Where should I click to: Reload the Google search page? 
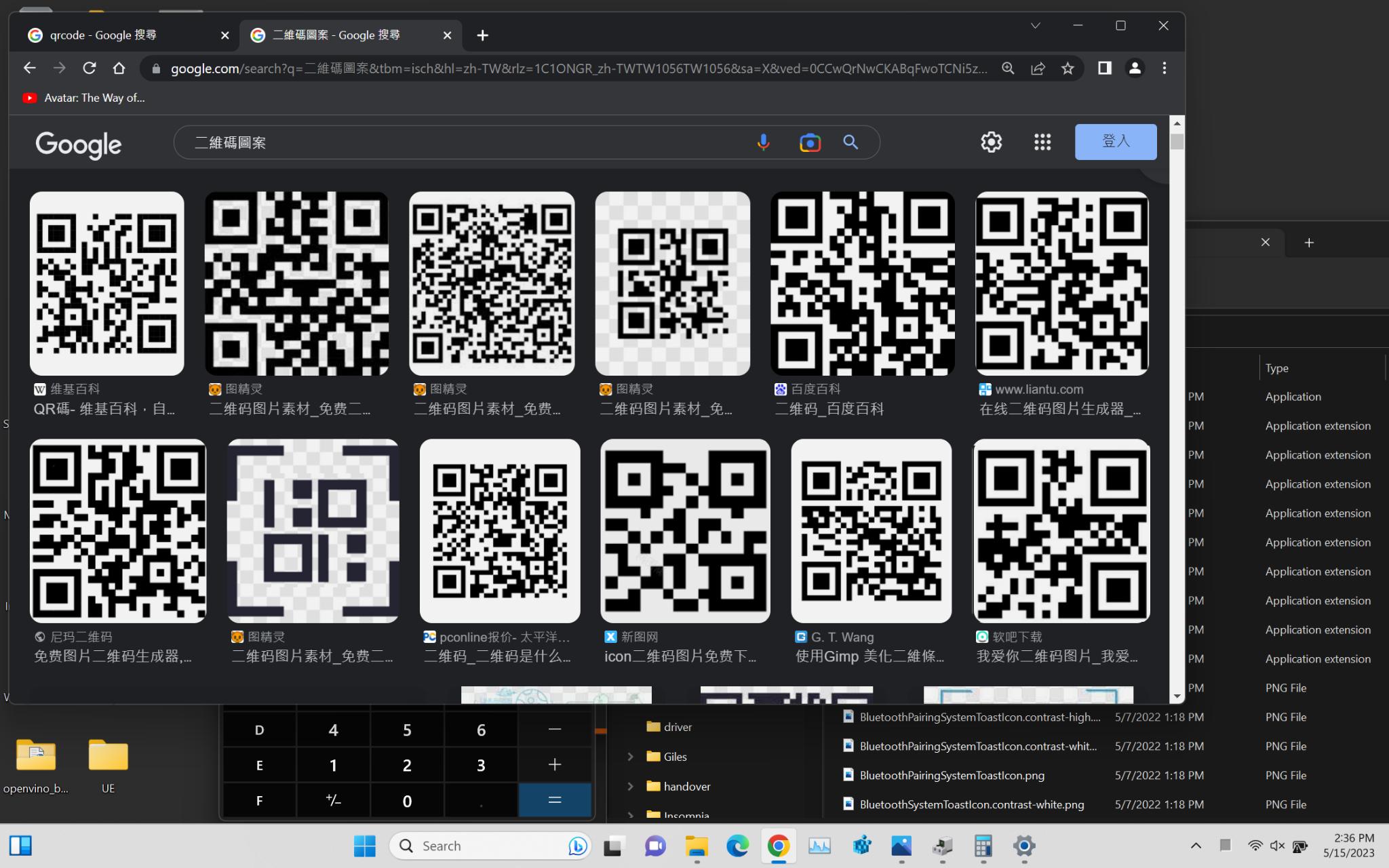(89, 68)
